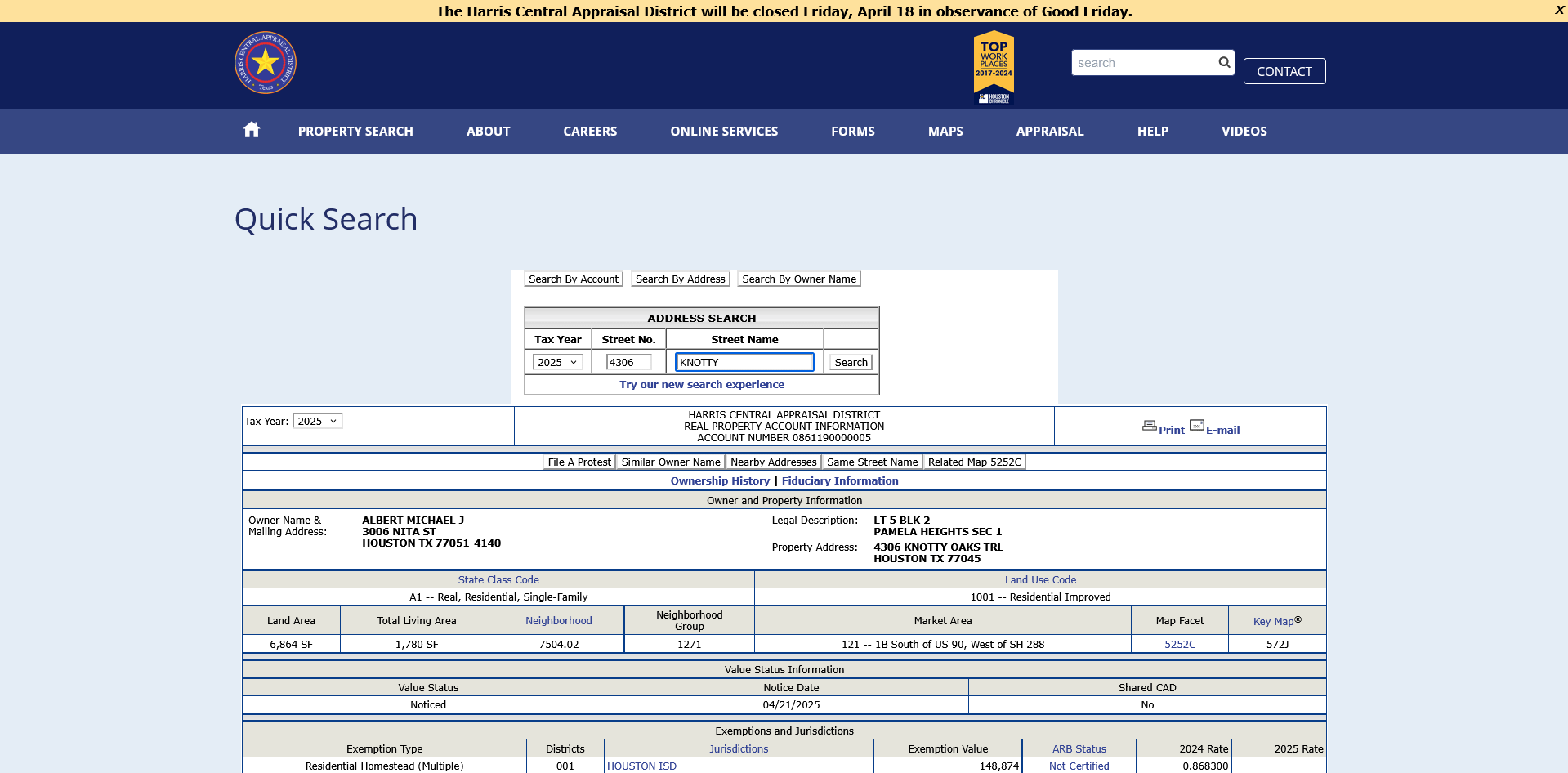
Task: Click File A Protest button
Action: [x=579, y=462]
